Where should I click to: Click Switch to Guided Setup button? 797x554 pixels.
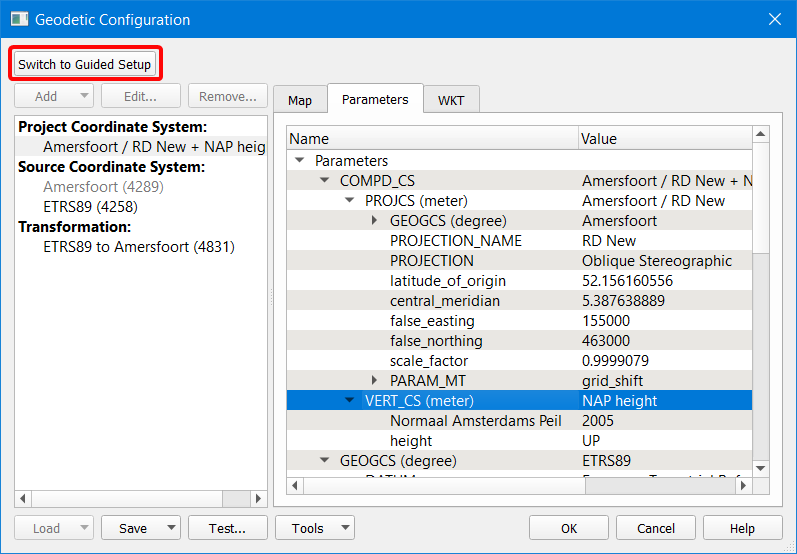tap(85, 65)
